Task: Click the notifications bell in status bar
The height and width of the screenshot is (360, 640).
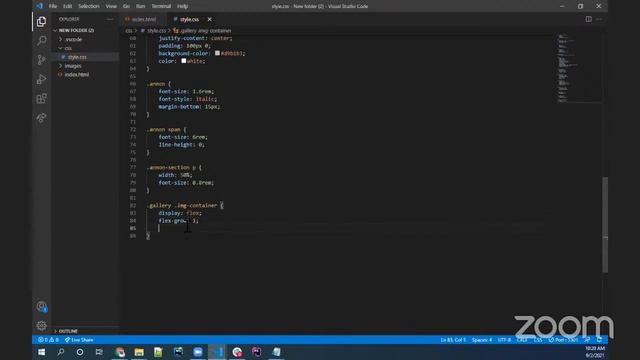Action: pyautogui.click(x=599, y=340)
